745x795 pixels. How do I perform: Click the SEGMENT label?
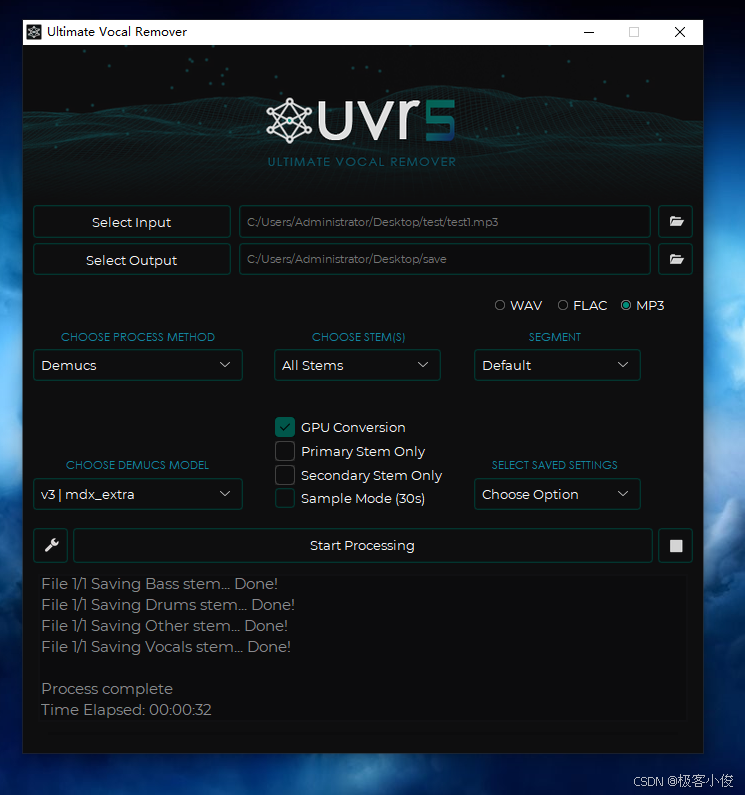pos(555,337)
